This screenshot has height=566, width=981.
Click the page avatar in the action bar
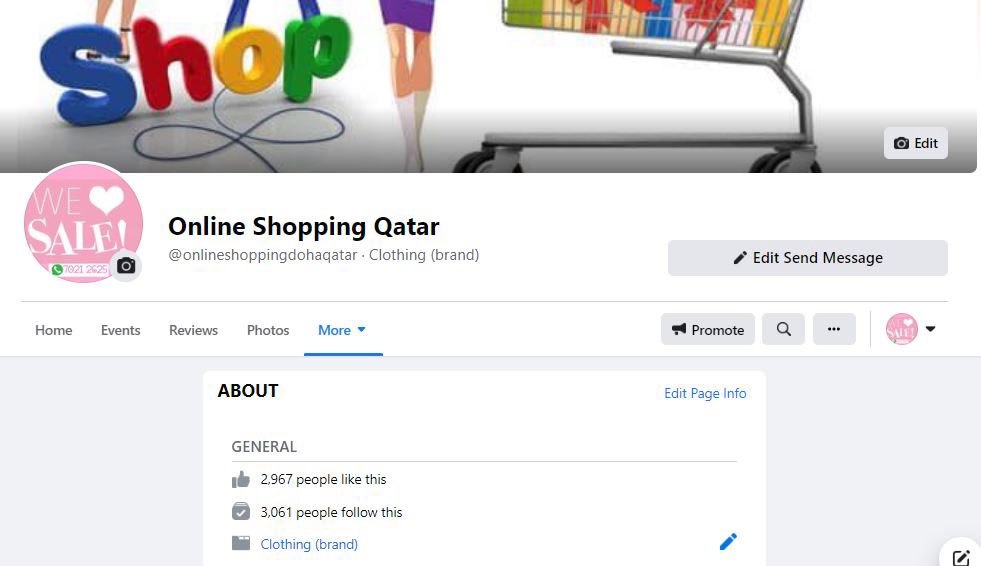pyautogui.click(x=902, y=329)
